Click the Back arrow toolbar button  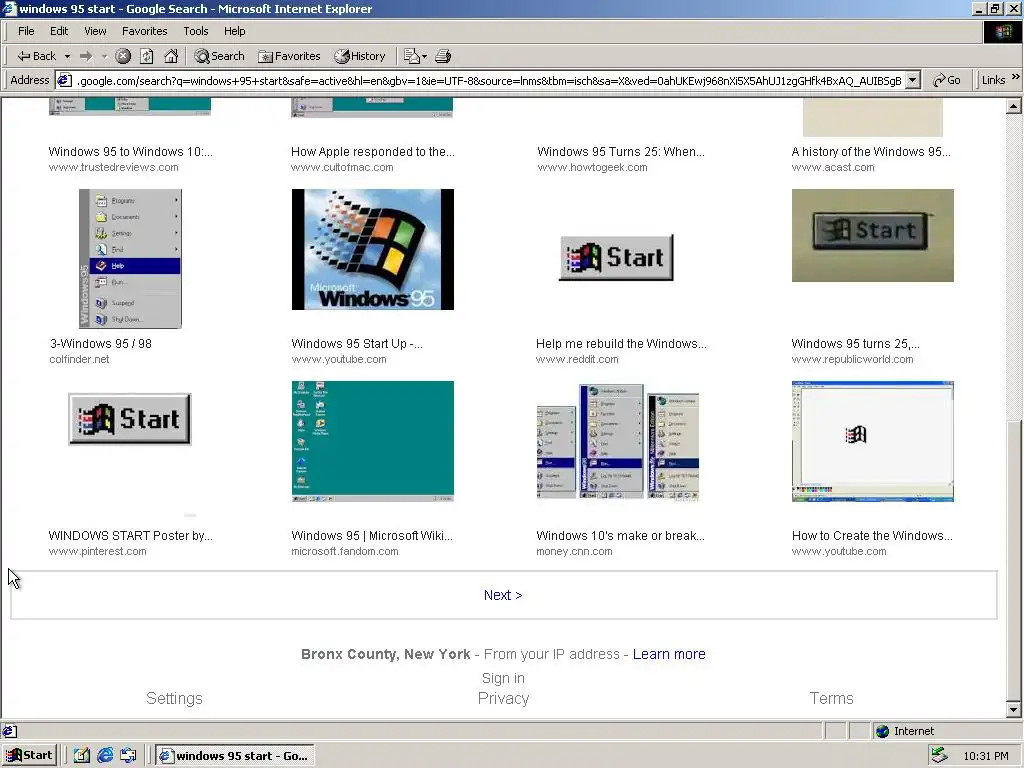pyautogui.click(x=37, y=56)
